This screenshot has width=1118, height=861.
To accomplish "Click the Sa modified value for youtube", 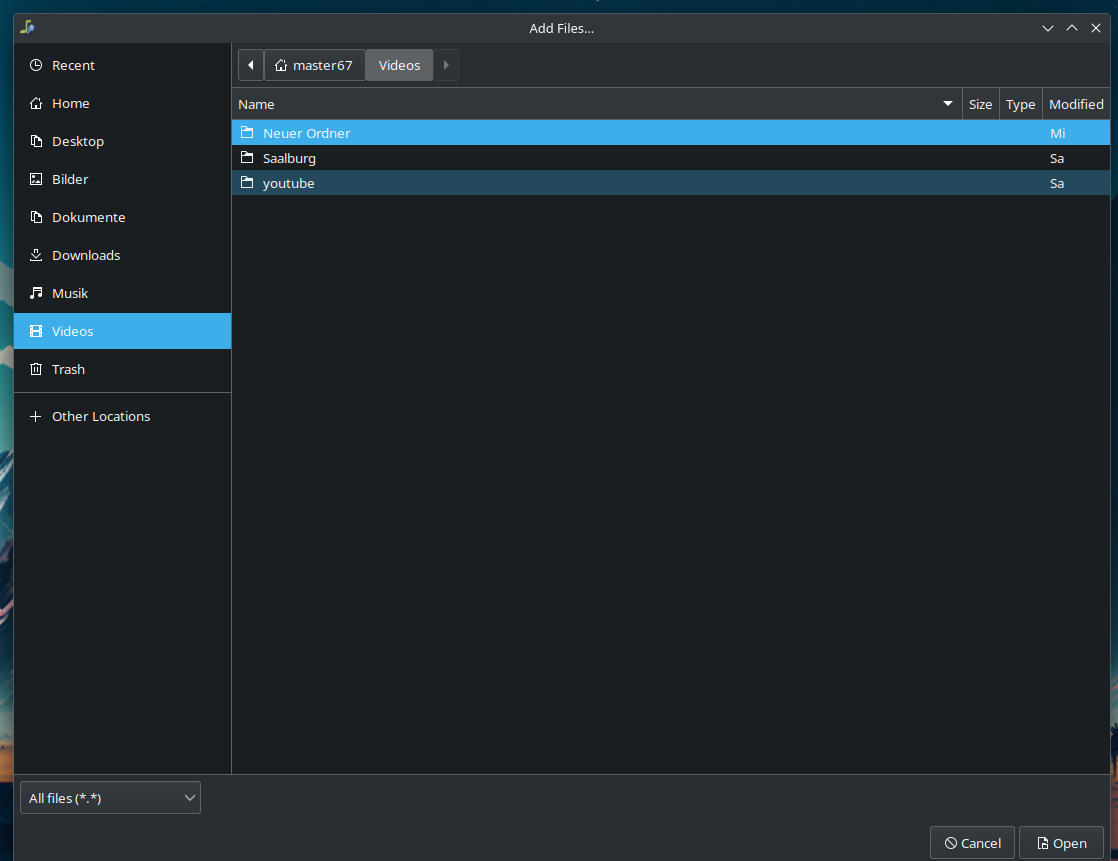I will tap(1057, 183).
